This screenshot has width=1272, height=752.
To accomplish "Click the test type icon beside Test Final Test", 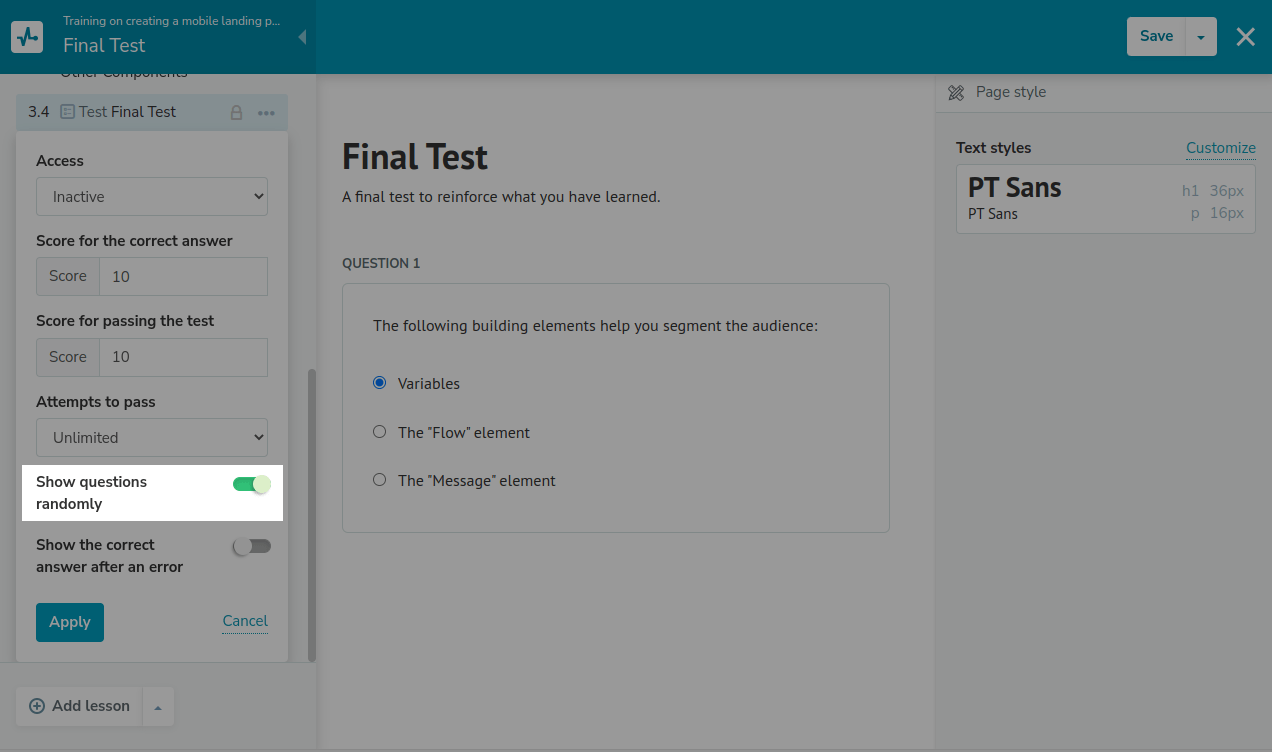I will pyautogui.click(x=68, y=112).
